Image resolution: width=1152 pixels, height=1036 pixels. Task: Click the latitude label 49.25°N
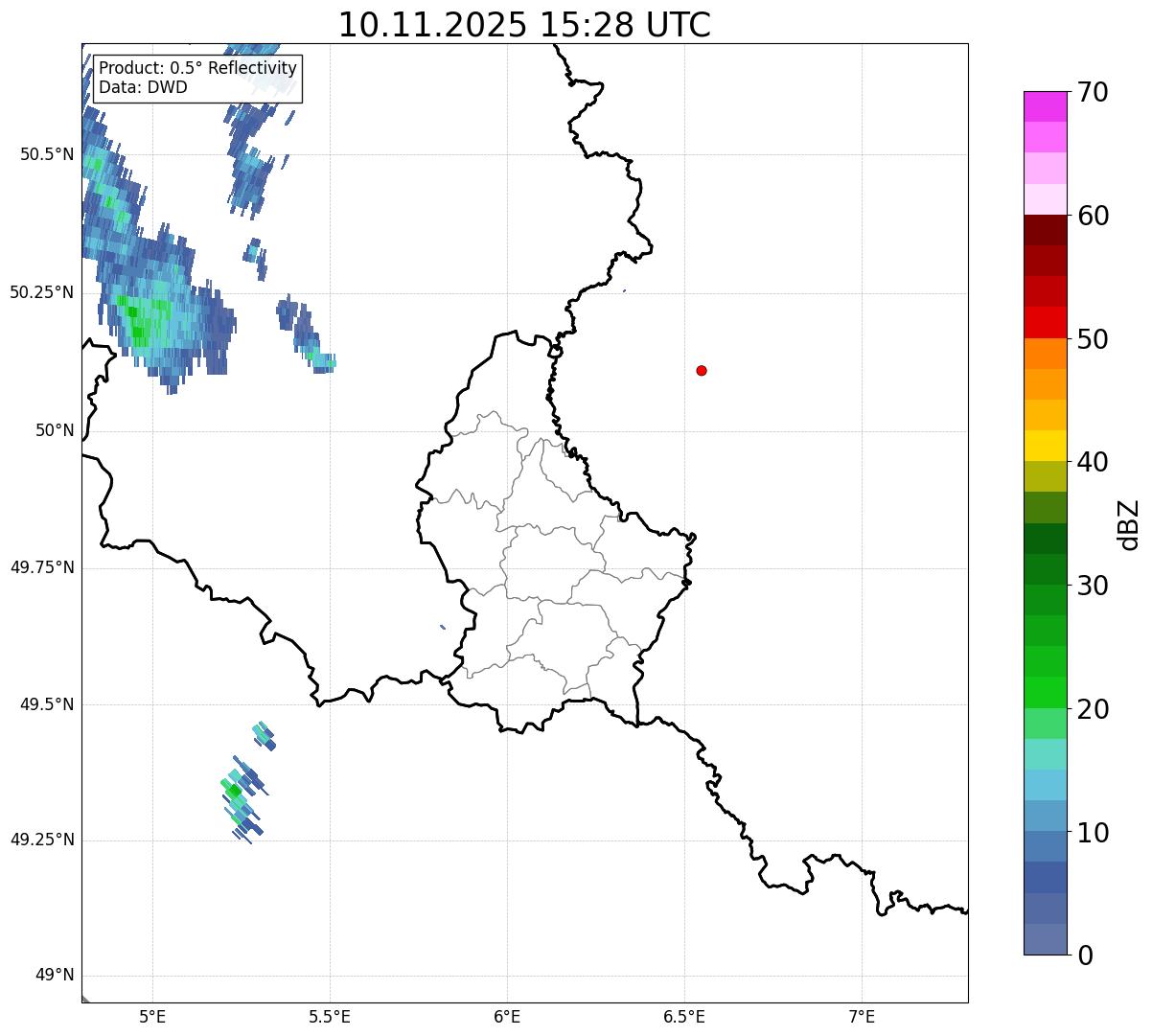(x=41, y=840)
